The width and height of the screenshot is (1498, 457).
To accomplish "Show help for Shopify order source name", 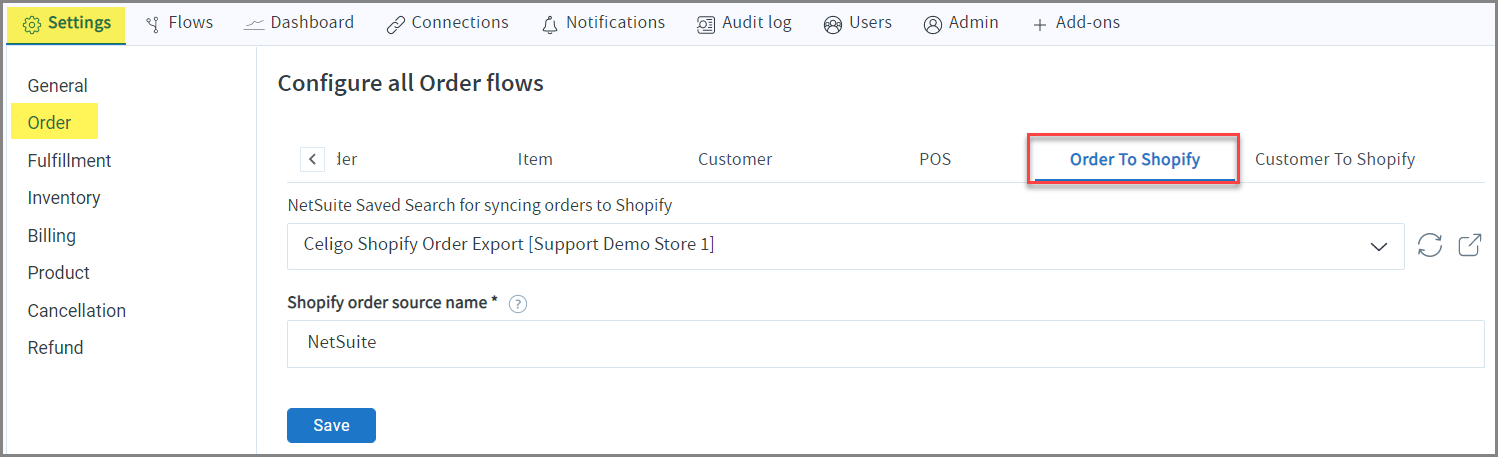I will click(x=518, y=304).
